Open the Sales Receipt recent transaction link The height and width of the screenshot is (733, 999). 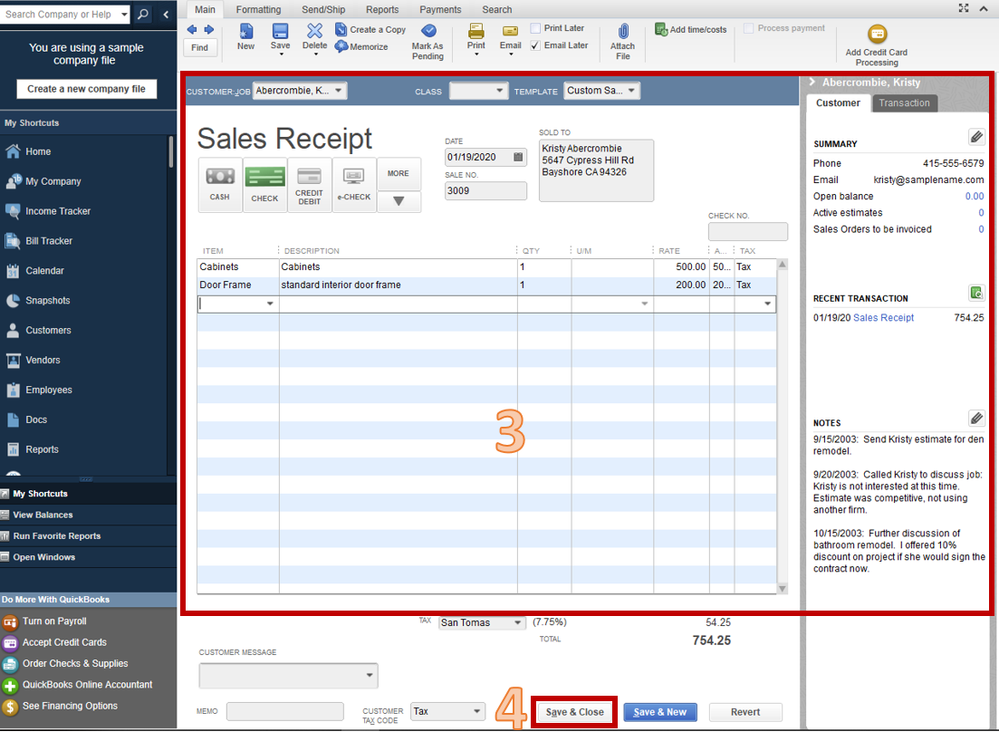click(883, 317)
